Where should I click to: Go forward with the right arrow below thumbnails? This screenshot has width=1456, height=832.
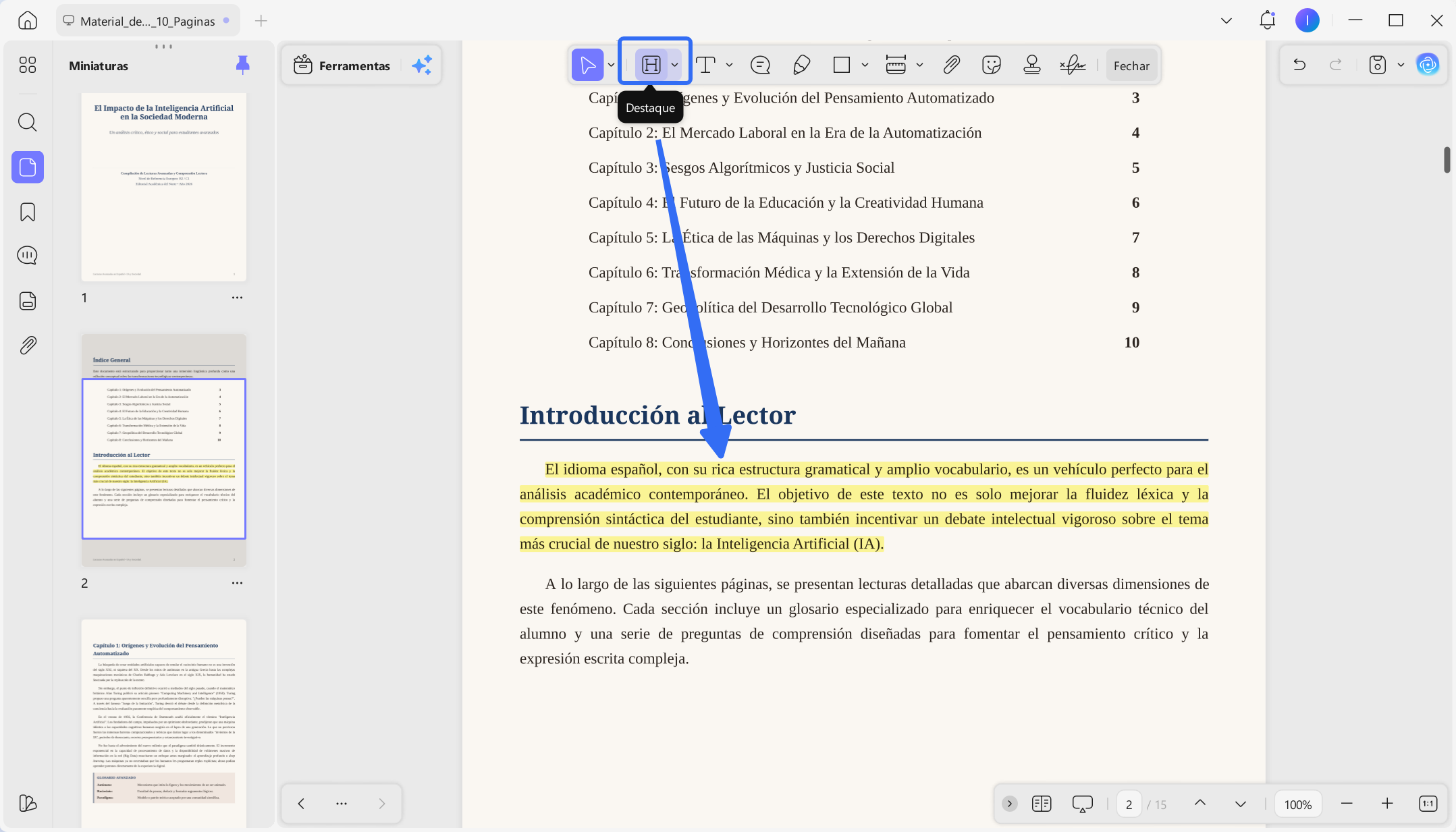coord(382,804)
